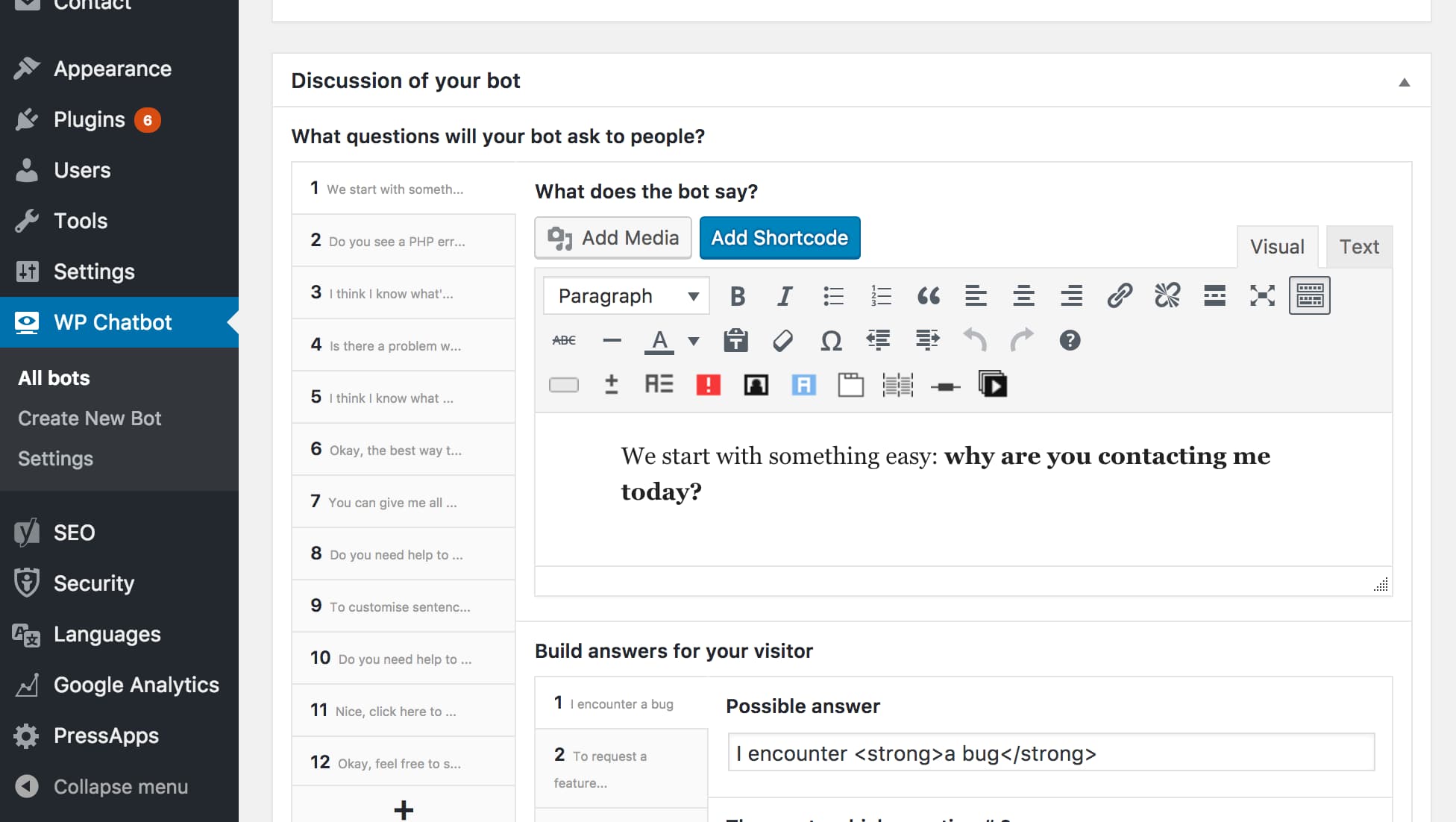Click the Bold formatting icon
The height and width of the screenshot is (822, 1456).
click(x=738, y=295)
